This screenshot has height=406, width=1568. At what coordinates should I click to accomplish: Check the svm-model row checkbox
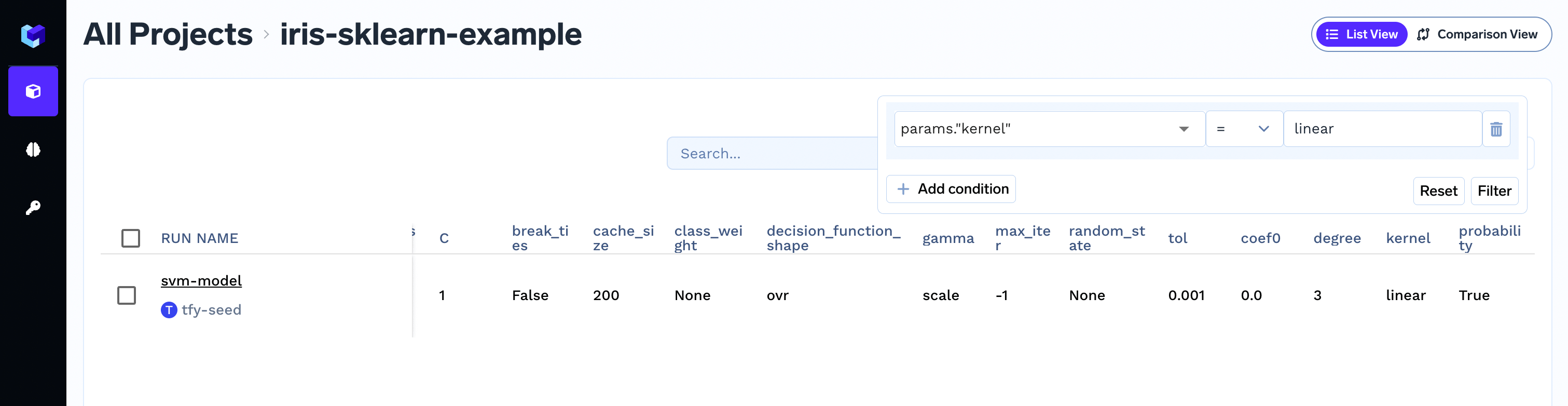[x=127, y=295]
